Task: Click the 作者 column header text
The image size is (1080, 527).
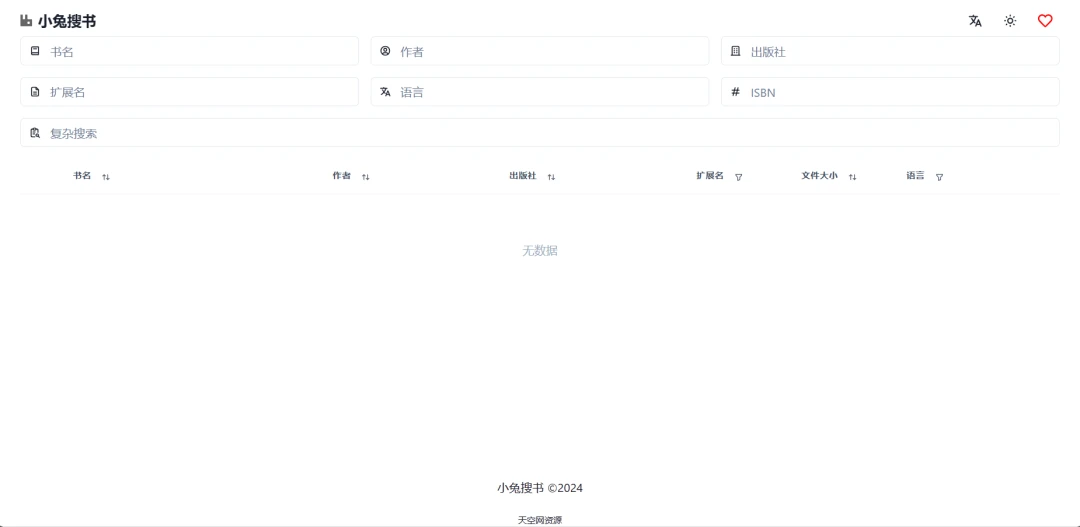Action: pos(342,176)
